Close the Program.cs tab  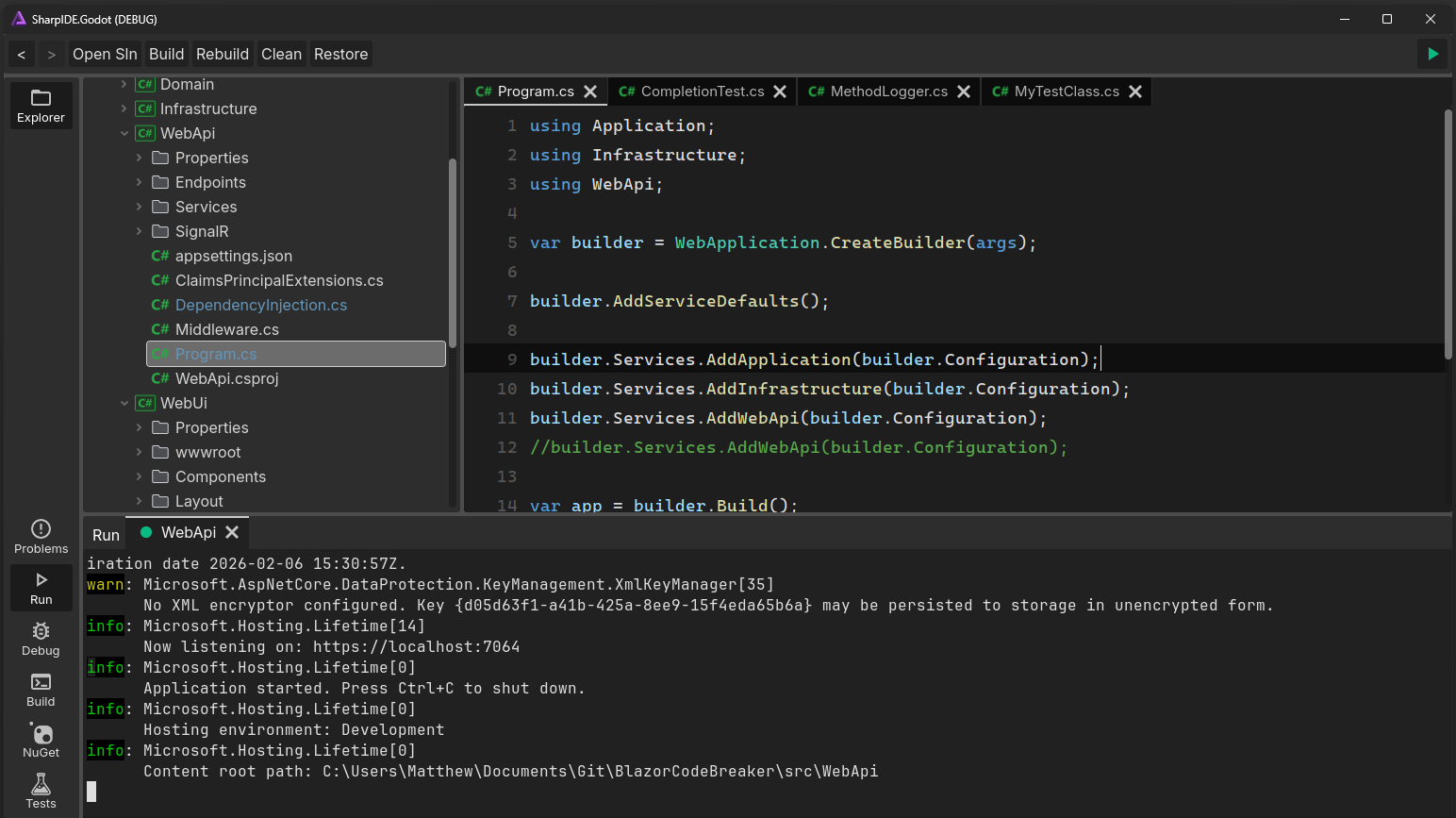pos(590,92)
